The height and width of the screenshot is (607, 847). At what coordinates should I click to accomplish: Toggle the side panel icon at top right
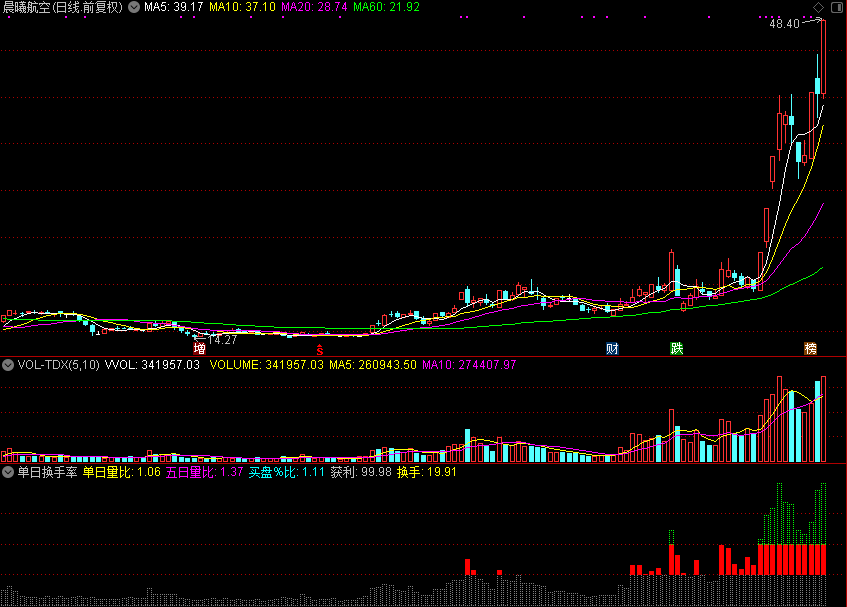click(837, 7)
